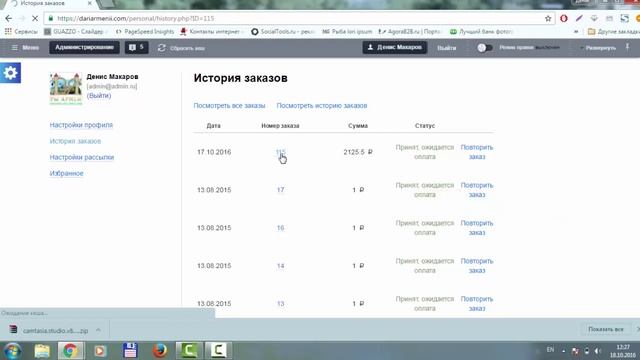Bookmark page with star icon

coord(548,18)
